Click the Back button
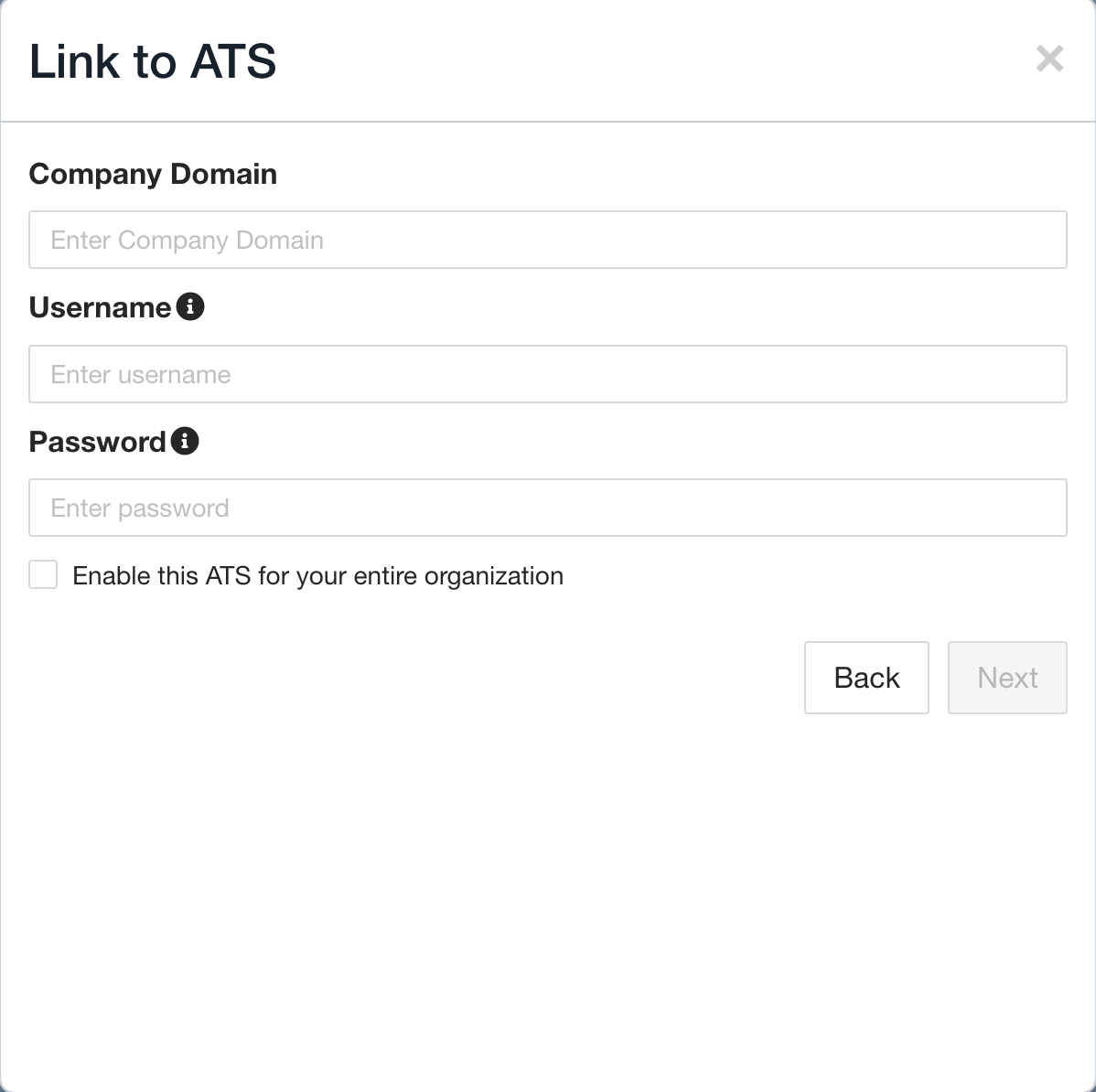 pyautogui.click(x=866, y=678)
